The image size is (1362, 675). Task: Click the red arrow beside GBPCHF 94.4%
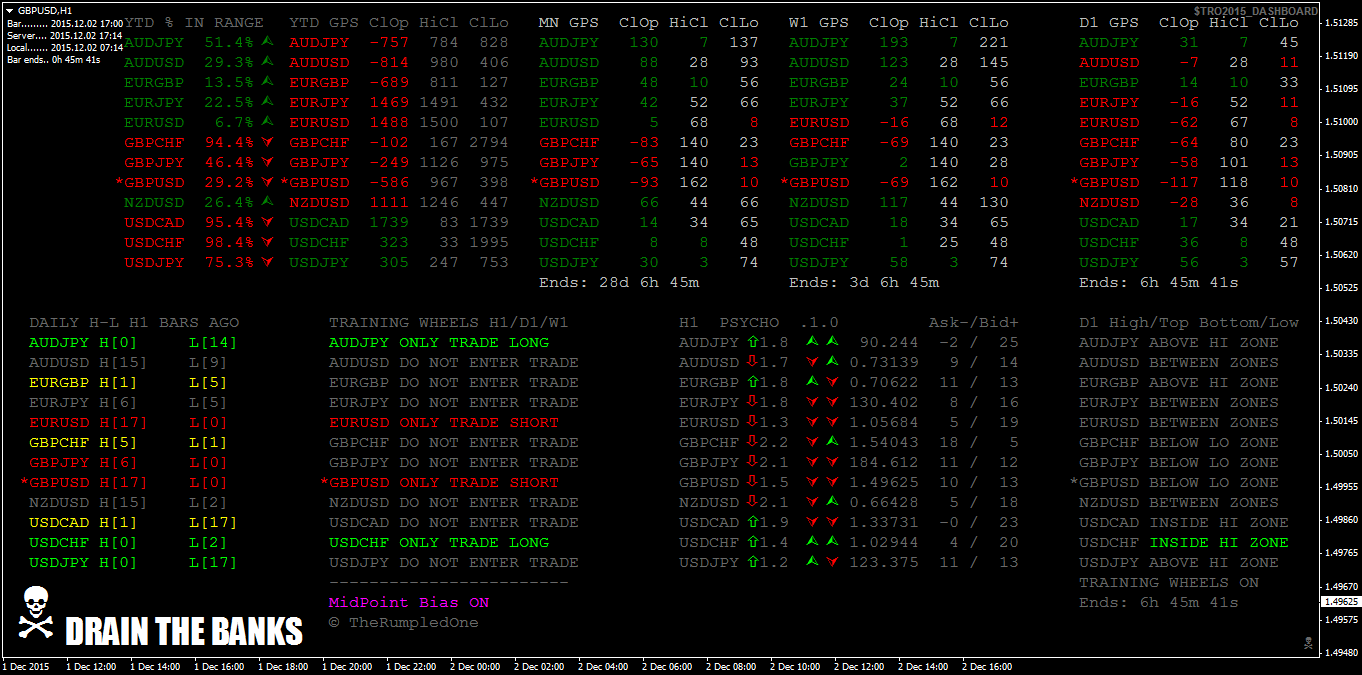(267, 142)
